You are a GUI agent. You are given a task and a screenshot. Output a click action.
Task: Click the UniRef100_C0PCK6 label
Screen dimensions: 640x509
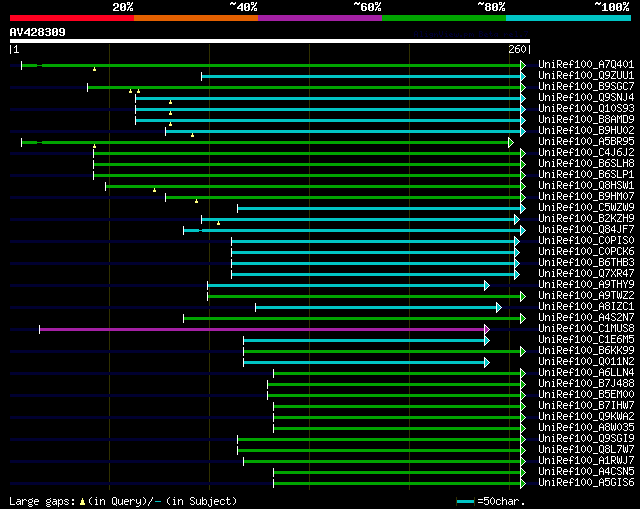[x=586, y=251]
